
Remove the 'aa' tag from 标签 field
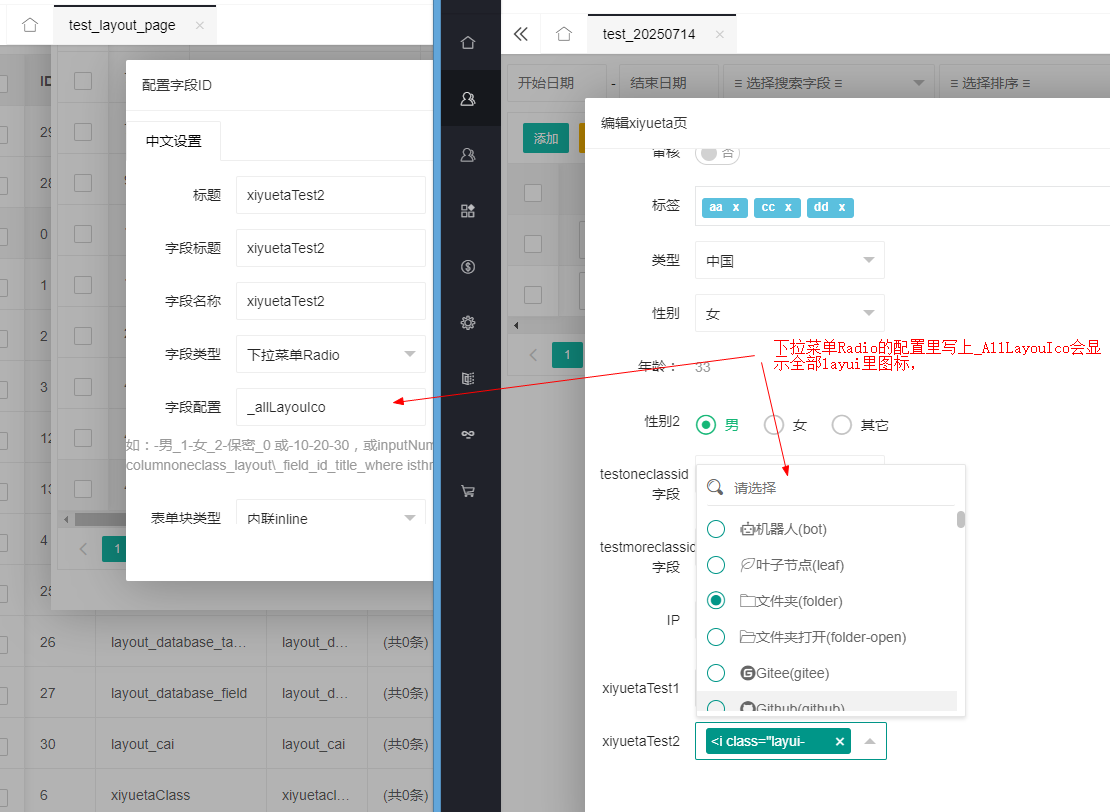pos(736,207)
